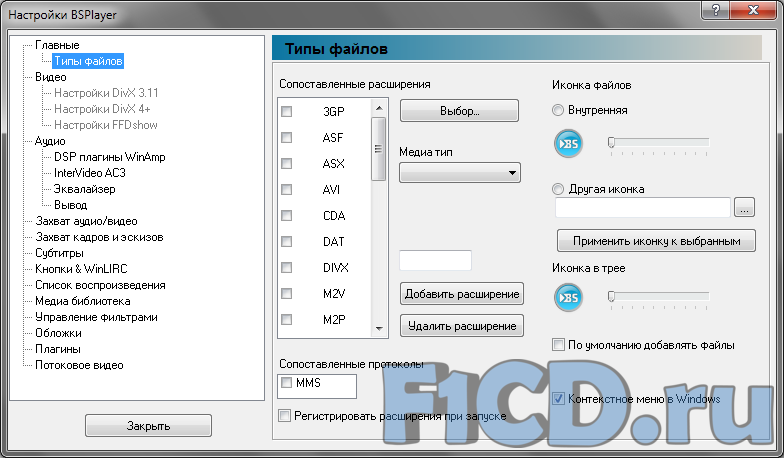Tick the DIVX extension checkbox
Screen dimensions: 784x458
[286, 268]
